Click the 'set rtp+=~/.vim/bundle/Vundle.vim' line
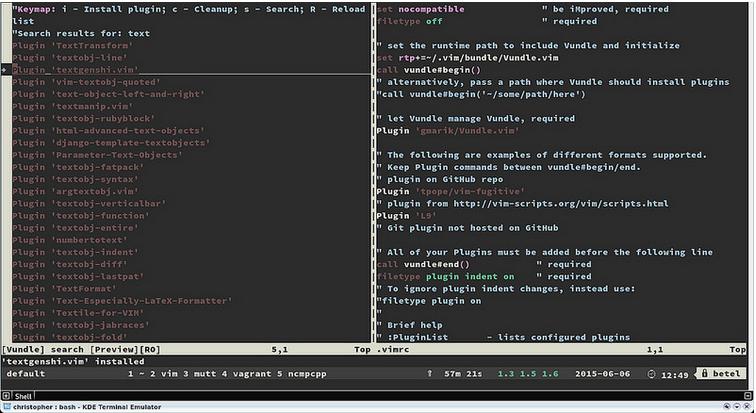Screen dimensions: 756x413 click(467, 58)
